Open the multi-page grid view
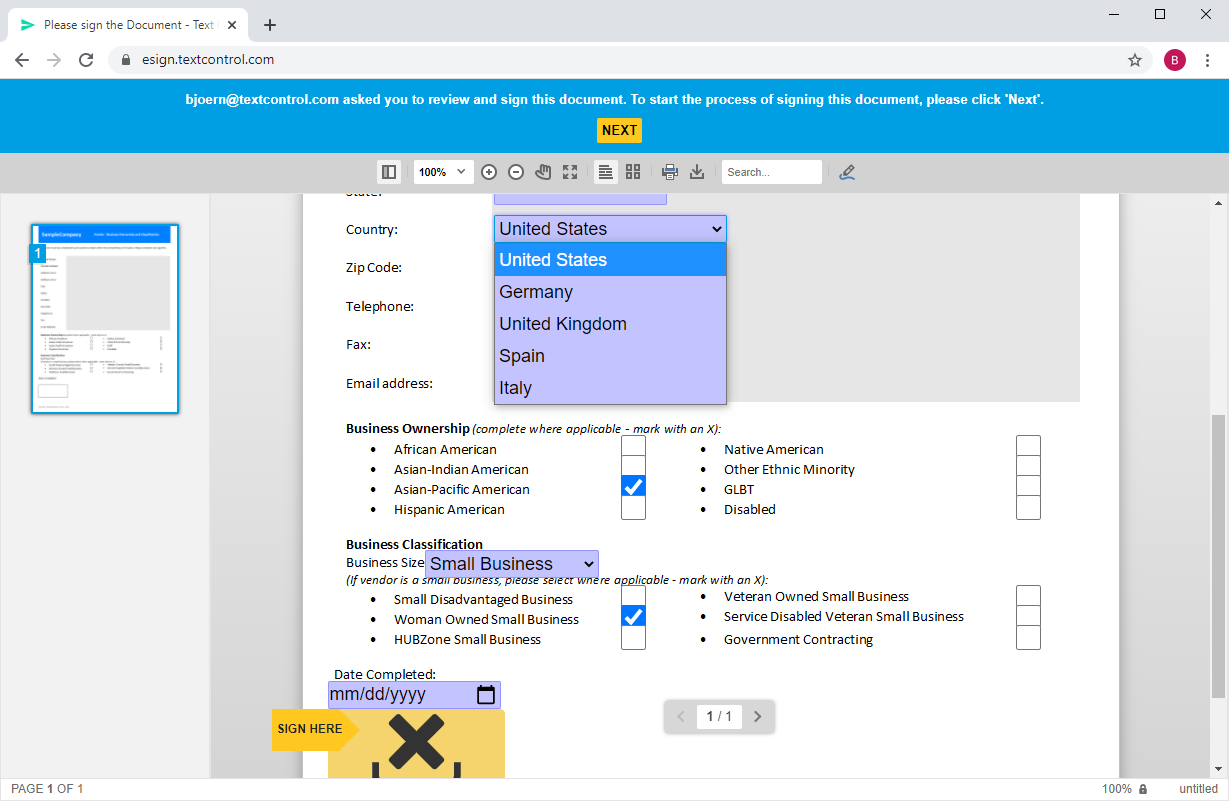This screenshot has height=801, width=1229. point(633,171)
